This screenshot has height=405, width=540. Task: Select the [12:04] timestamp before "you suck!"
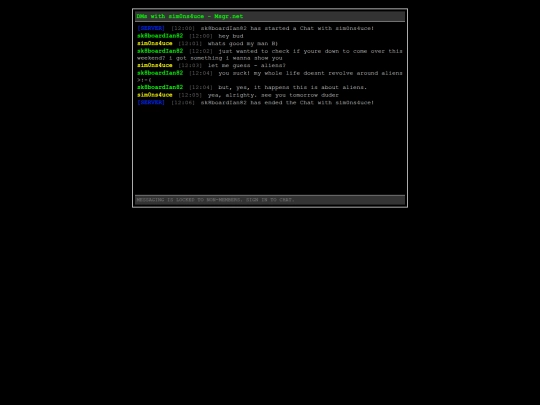pyautogui.click(x=201, y=73)
